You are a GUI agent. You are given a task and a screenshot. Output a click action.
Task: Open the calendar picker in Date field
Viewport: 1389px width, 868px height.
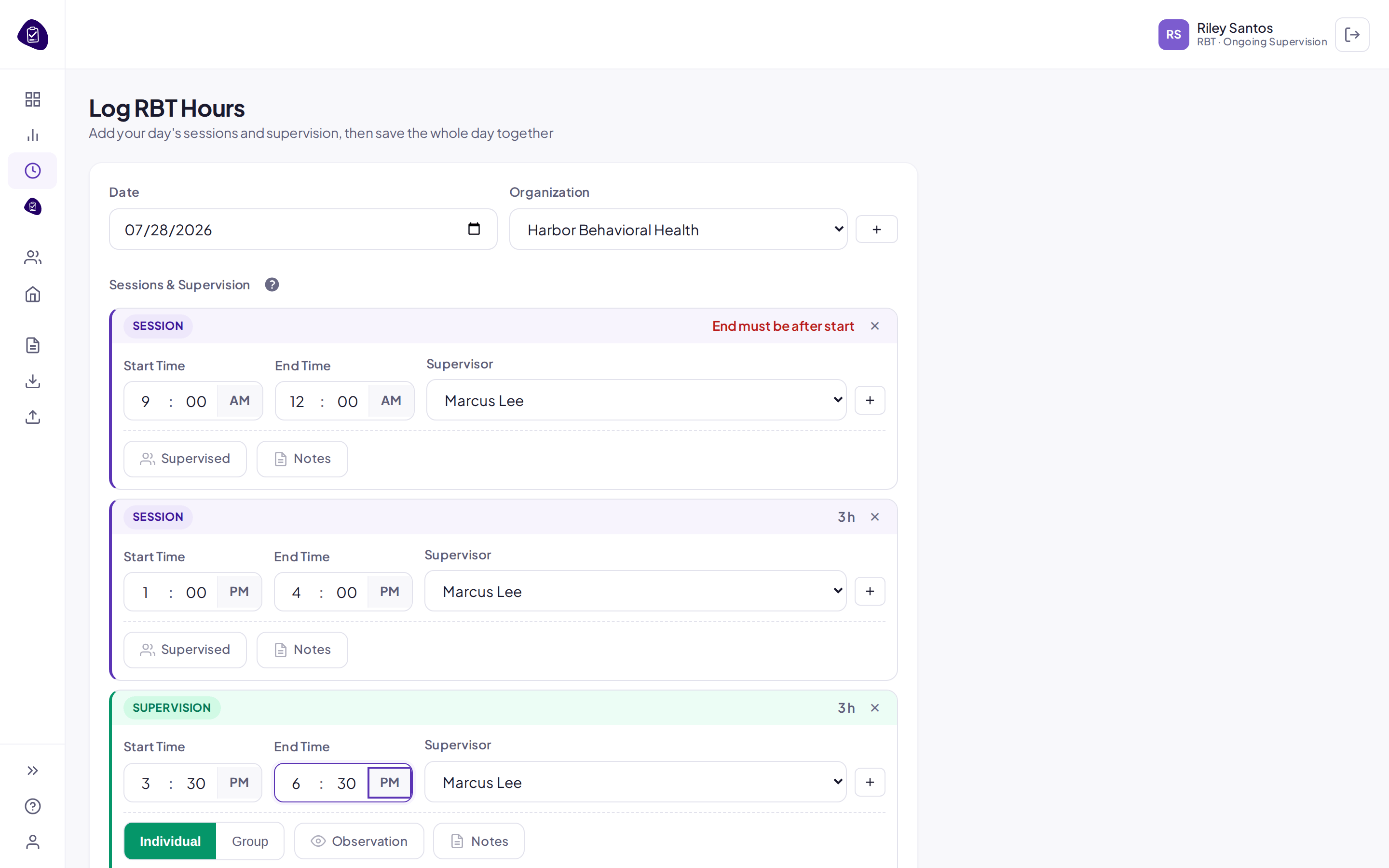point(474,229)
